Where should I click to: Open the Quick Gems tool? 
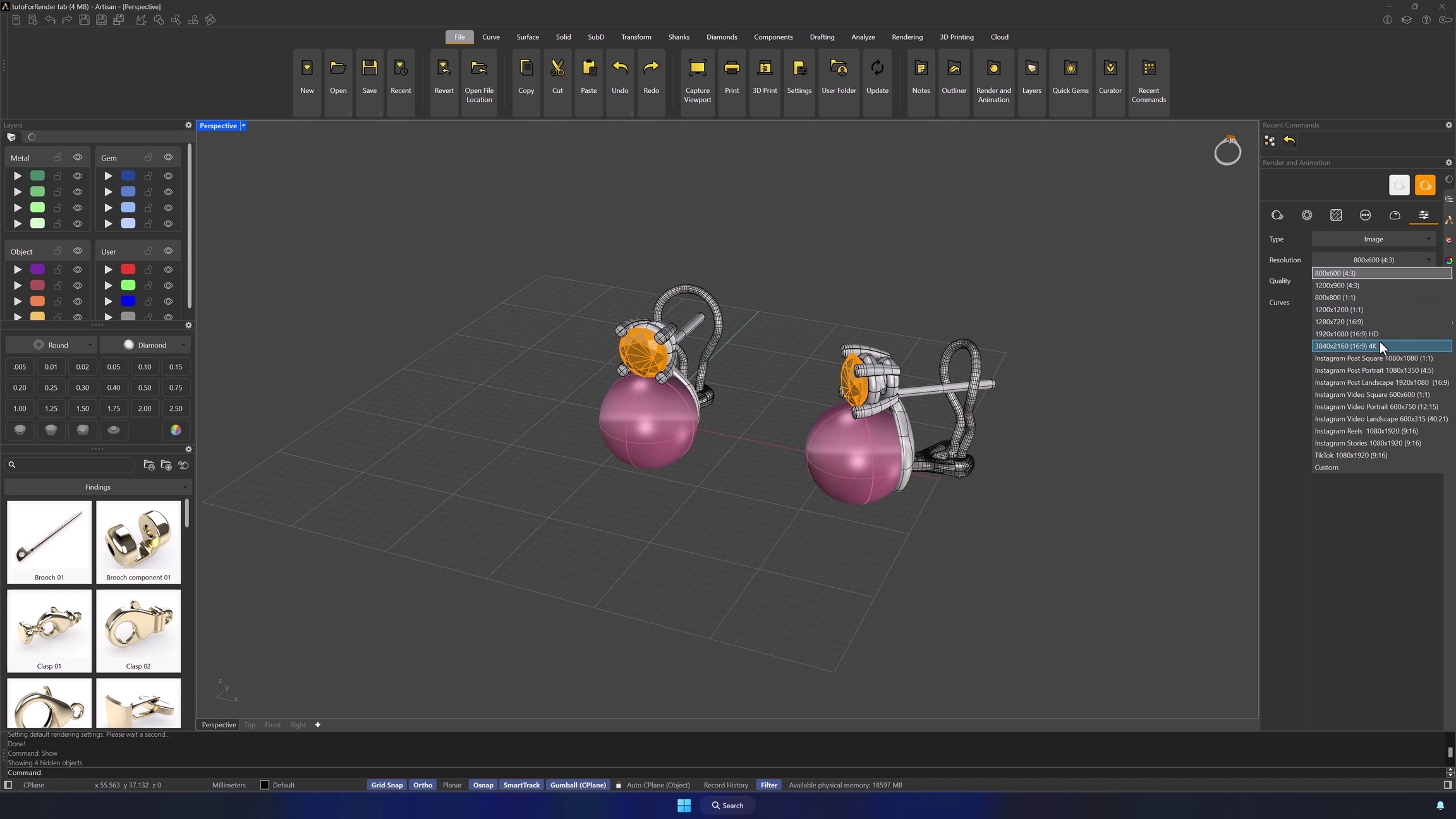pyautogui.click(x=1070, y=68)
